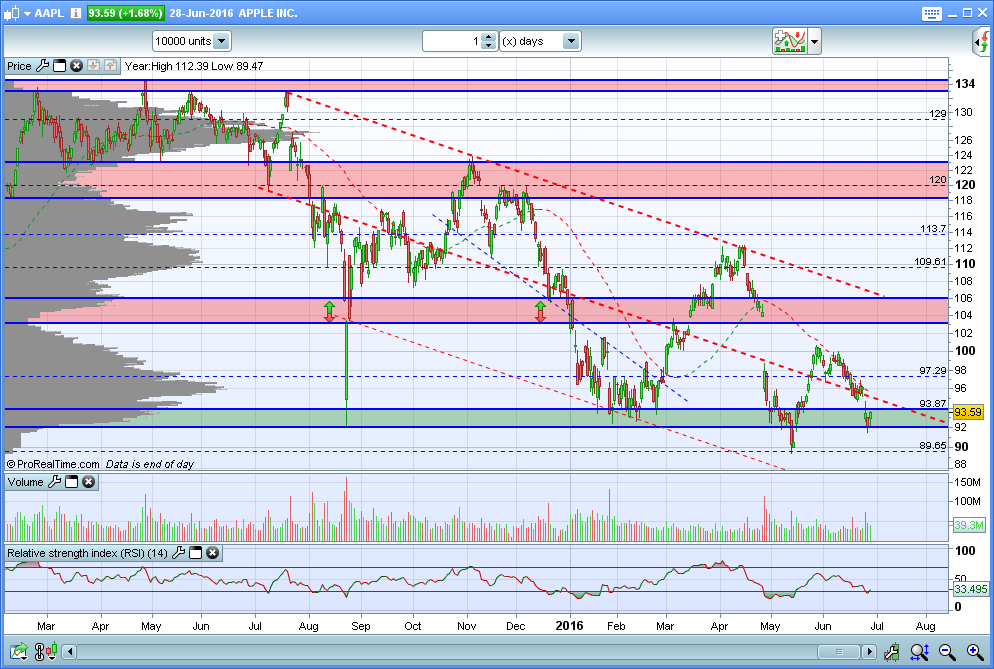Viewport: 994px width, 669px height.
Task: Click the 109.61 horizontal level label
Action: 930,261
